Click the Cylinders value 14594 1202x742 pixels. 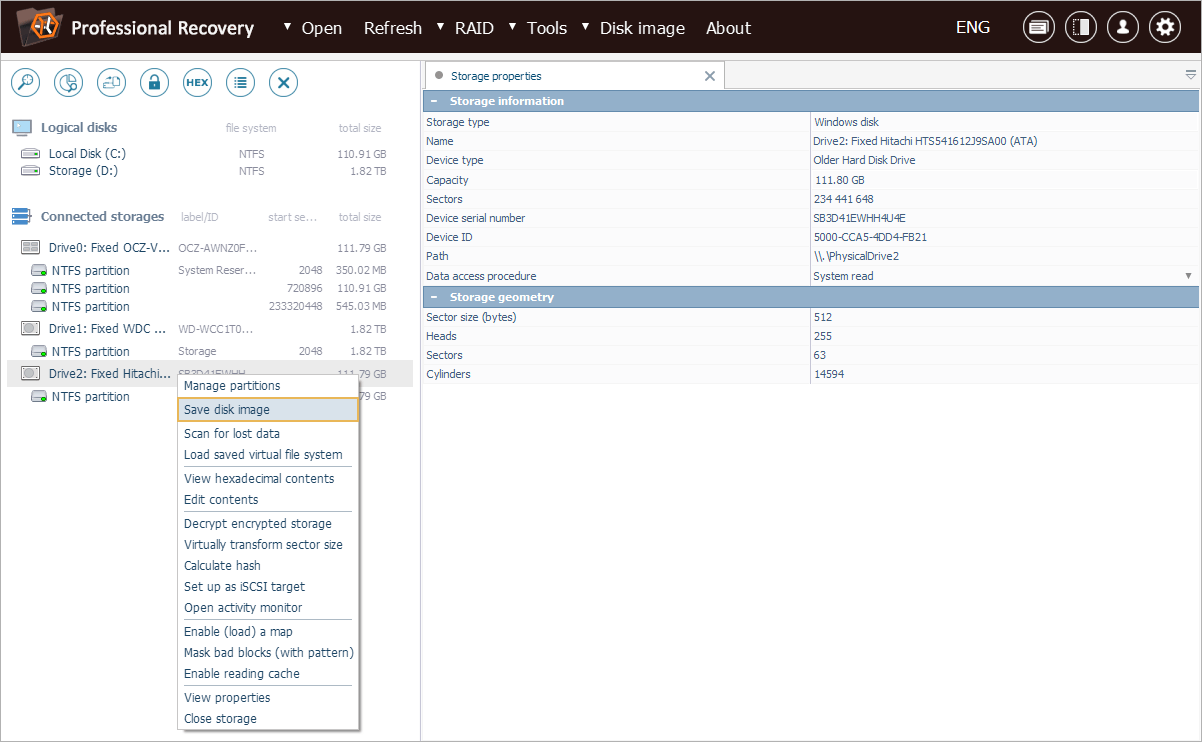(x=828, y=374)
